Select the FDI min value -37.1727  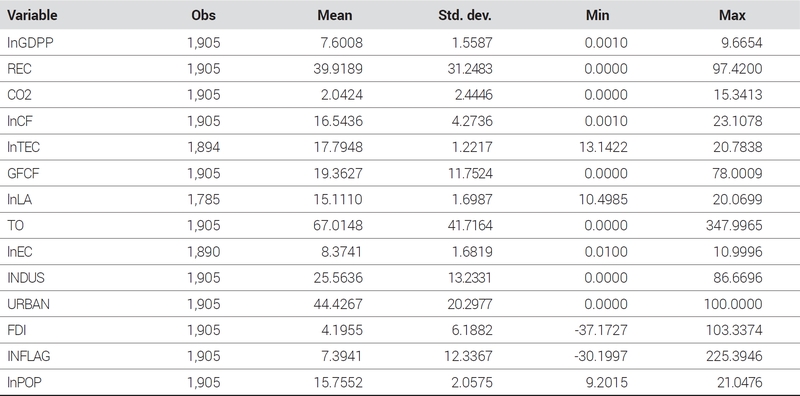tap(601, 330)
